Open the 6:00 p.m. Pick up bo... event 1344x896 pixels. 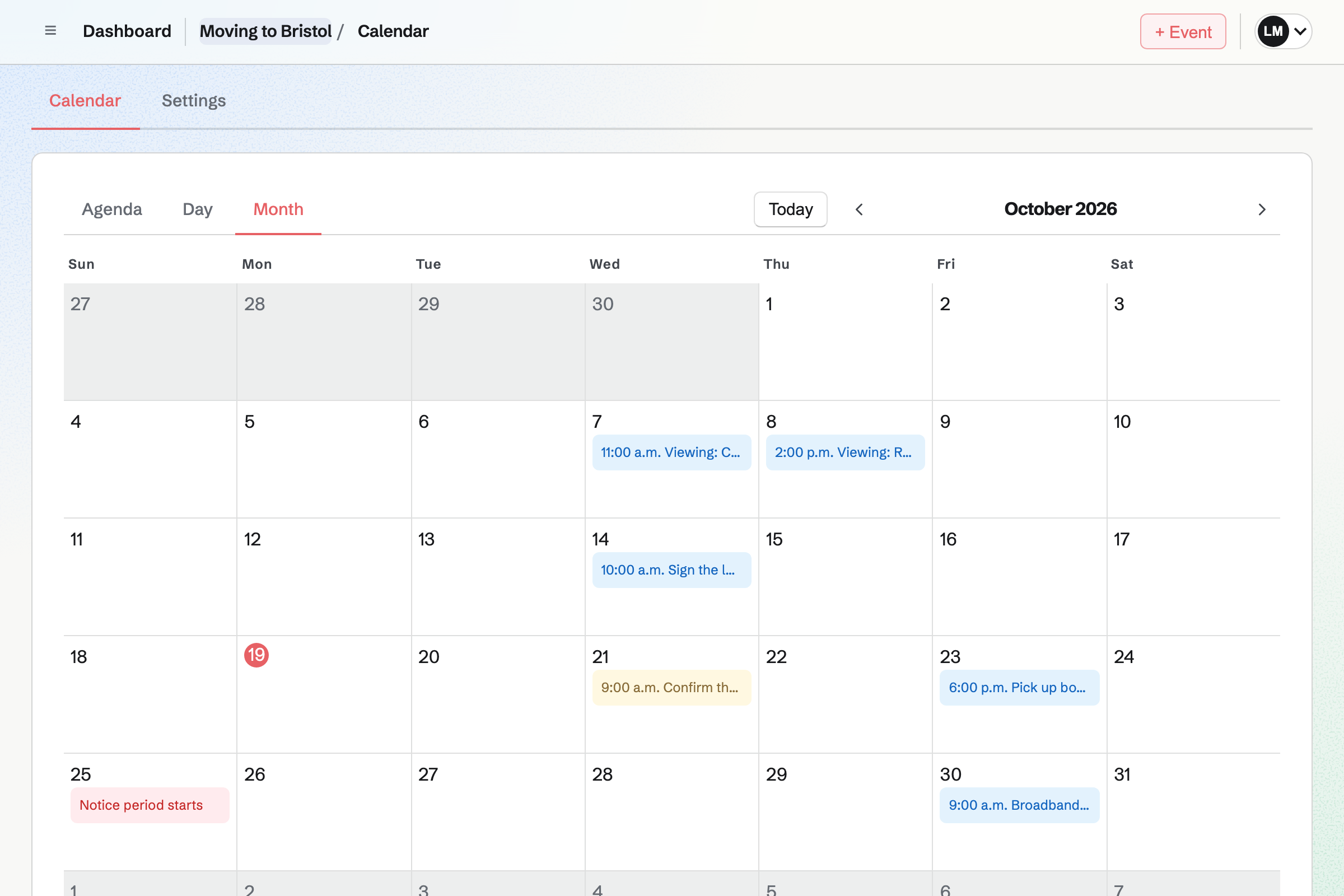pyautogui.click(x=1019, y=688)
